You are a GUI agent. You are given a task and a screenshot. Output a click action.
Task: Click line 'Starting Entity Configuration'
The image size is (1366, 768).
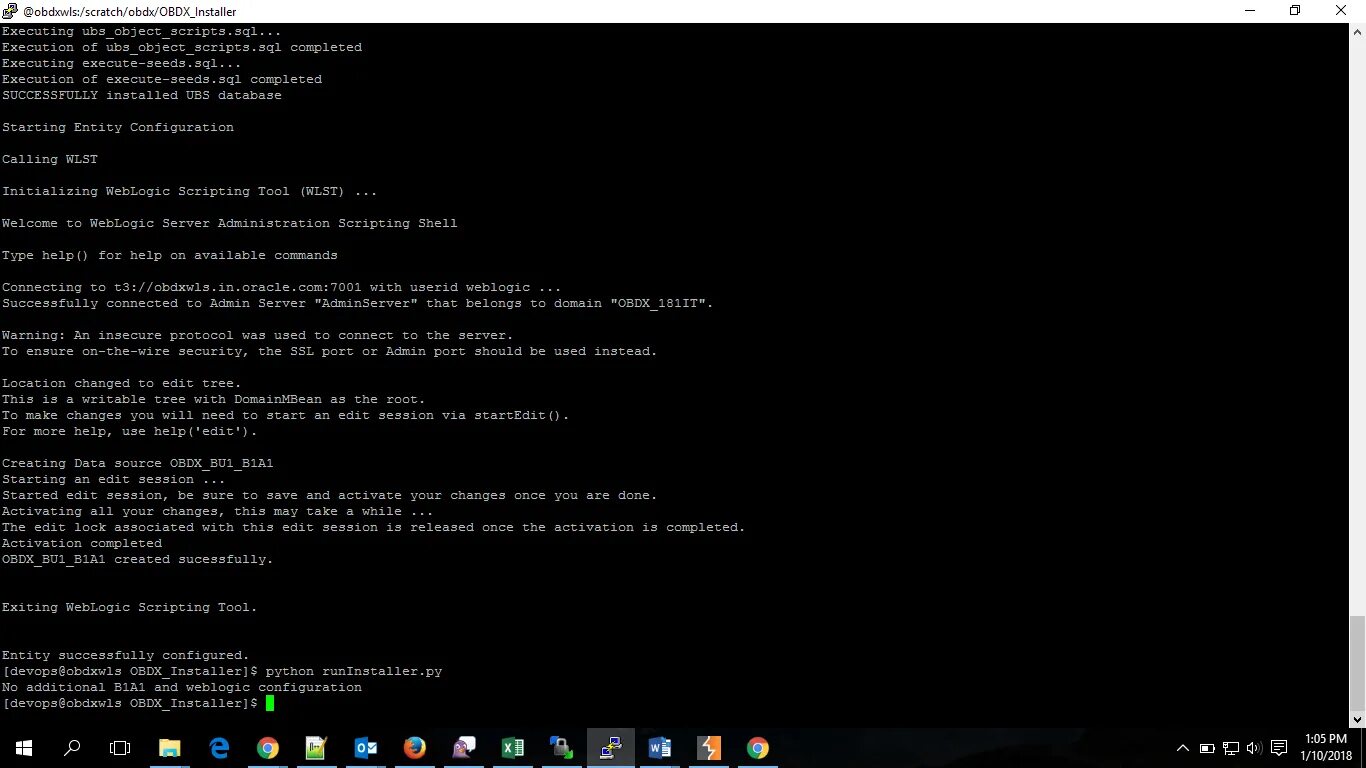[x=117, y=127]
